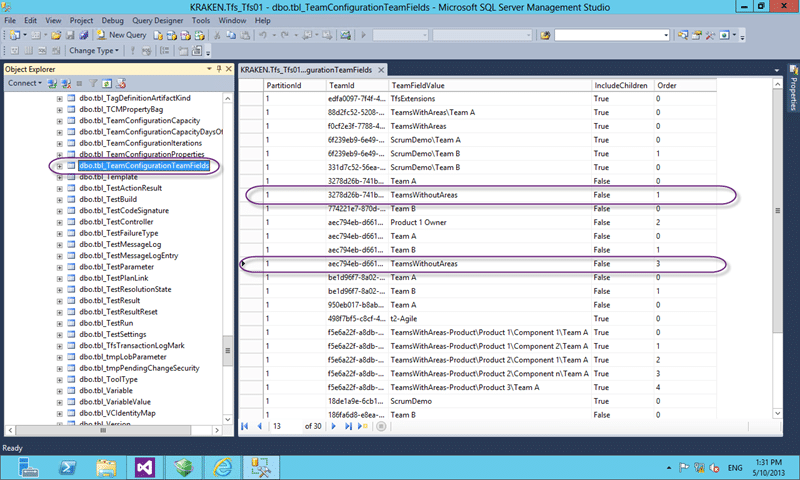Click the Cut scissors icon
Image resolution: width=800 pixels, height=480 pixels.
[x=217, y=35]
